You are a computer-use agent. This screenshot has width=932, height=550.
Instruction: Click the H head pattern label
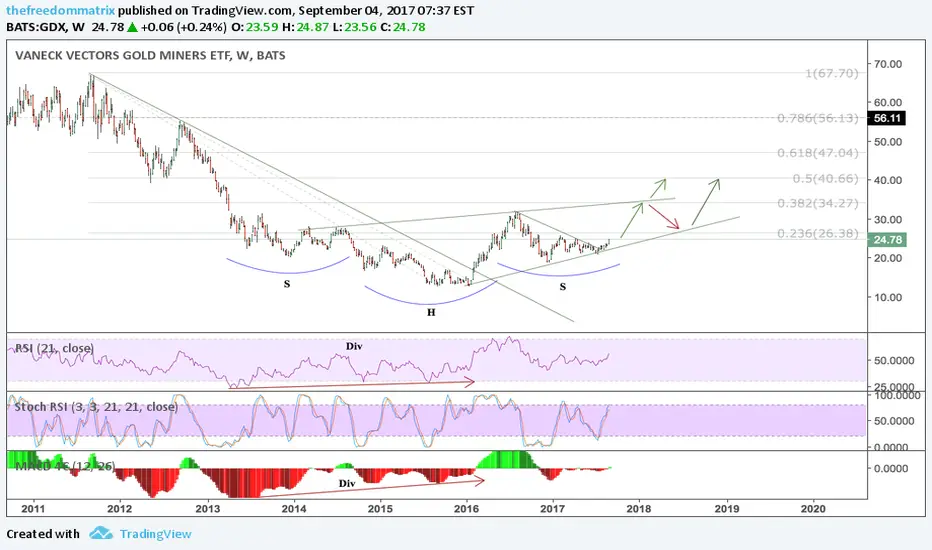(431, 312)
